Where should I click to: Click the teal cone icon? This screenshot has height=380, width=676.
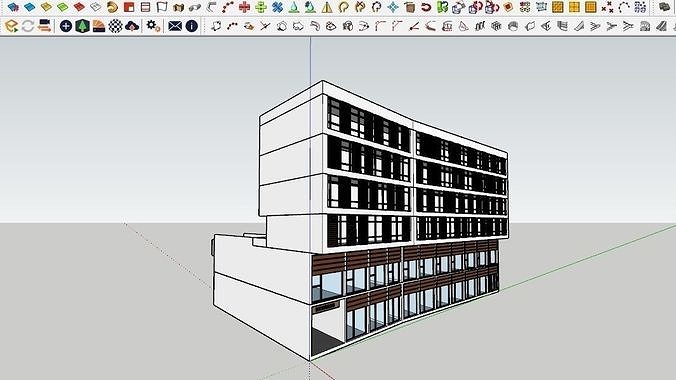pyautogui.click(x=294, y=7)
